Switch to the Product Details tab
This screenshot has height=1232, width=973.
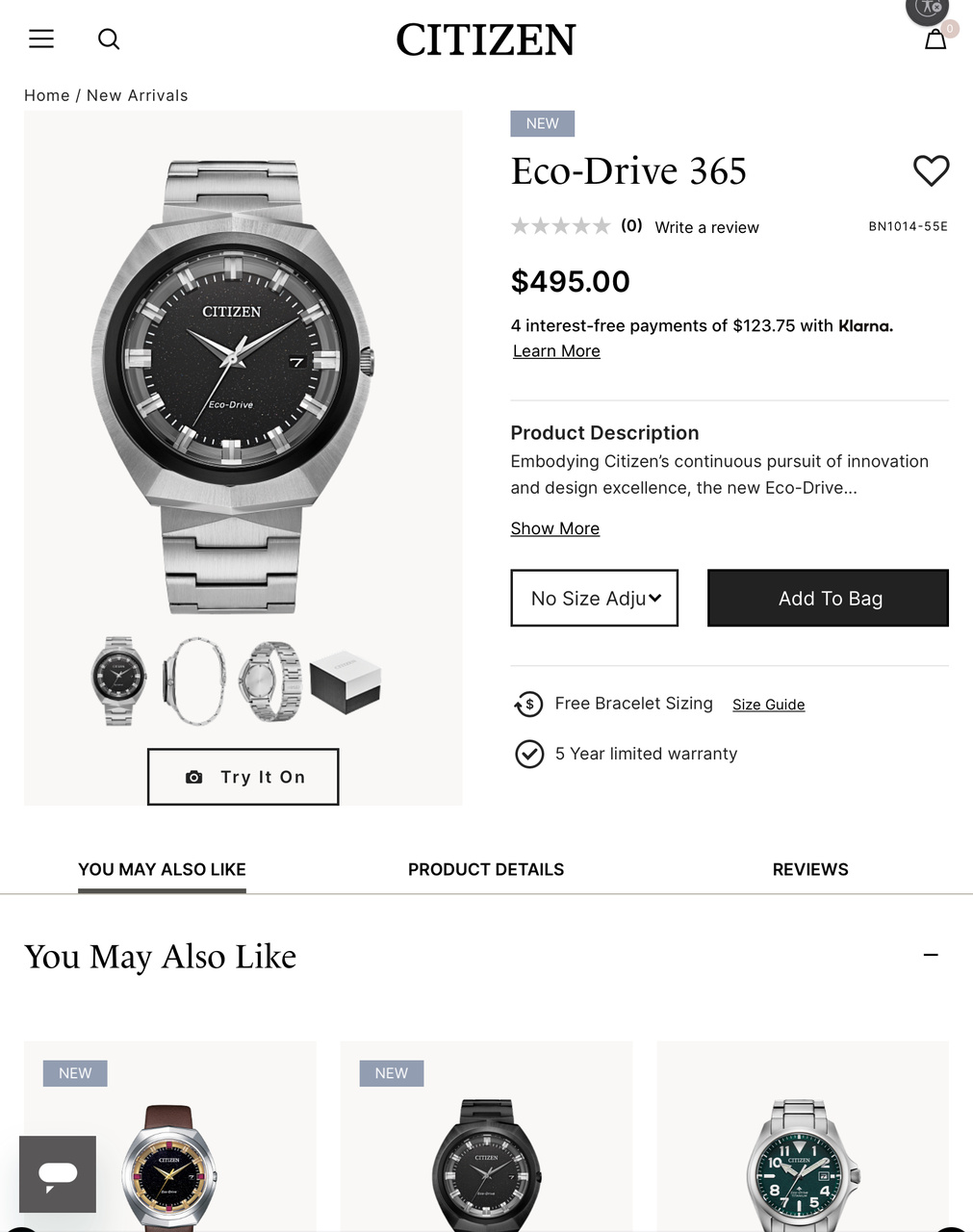click(x=486, y=869)
